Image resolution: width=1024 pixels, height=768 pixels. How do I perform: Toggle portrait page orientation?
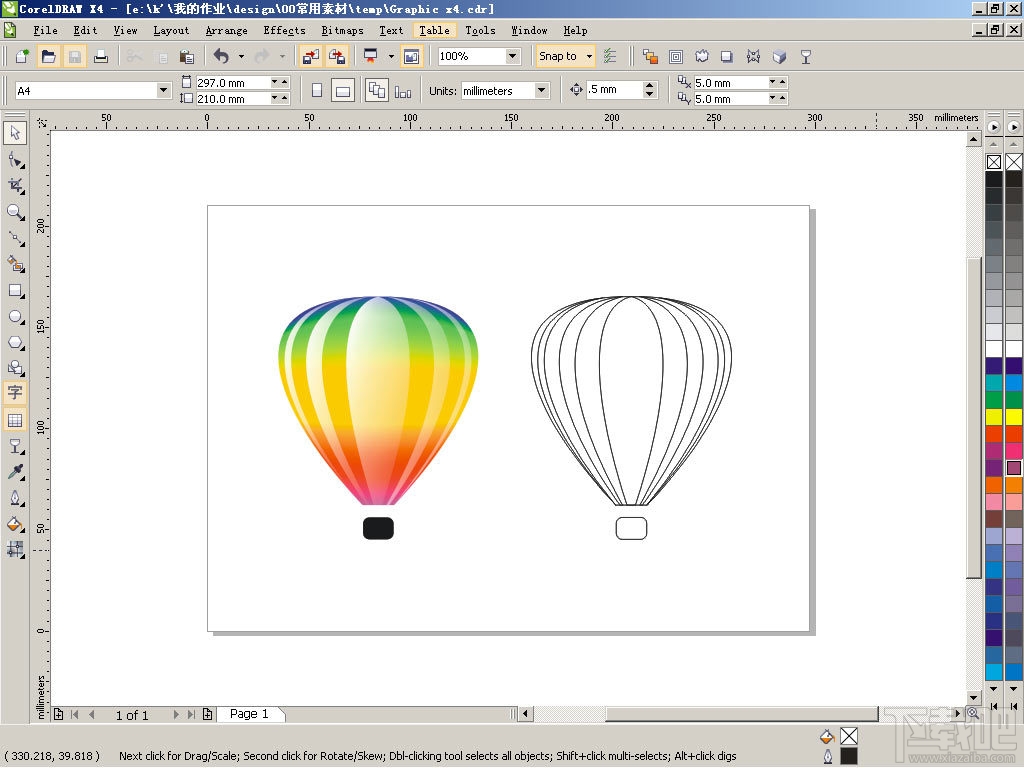pyautogui.click(x=316, y=90)
